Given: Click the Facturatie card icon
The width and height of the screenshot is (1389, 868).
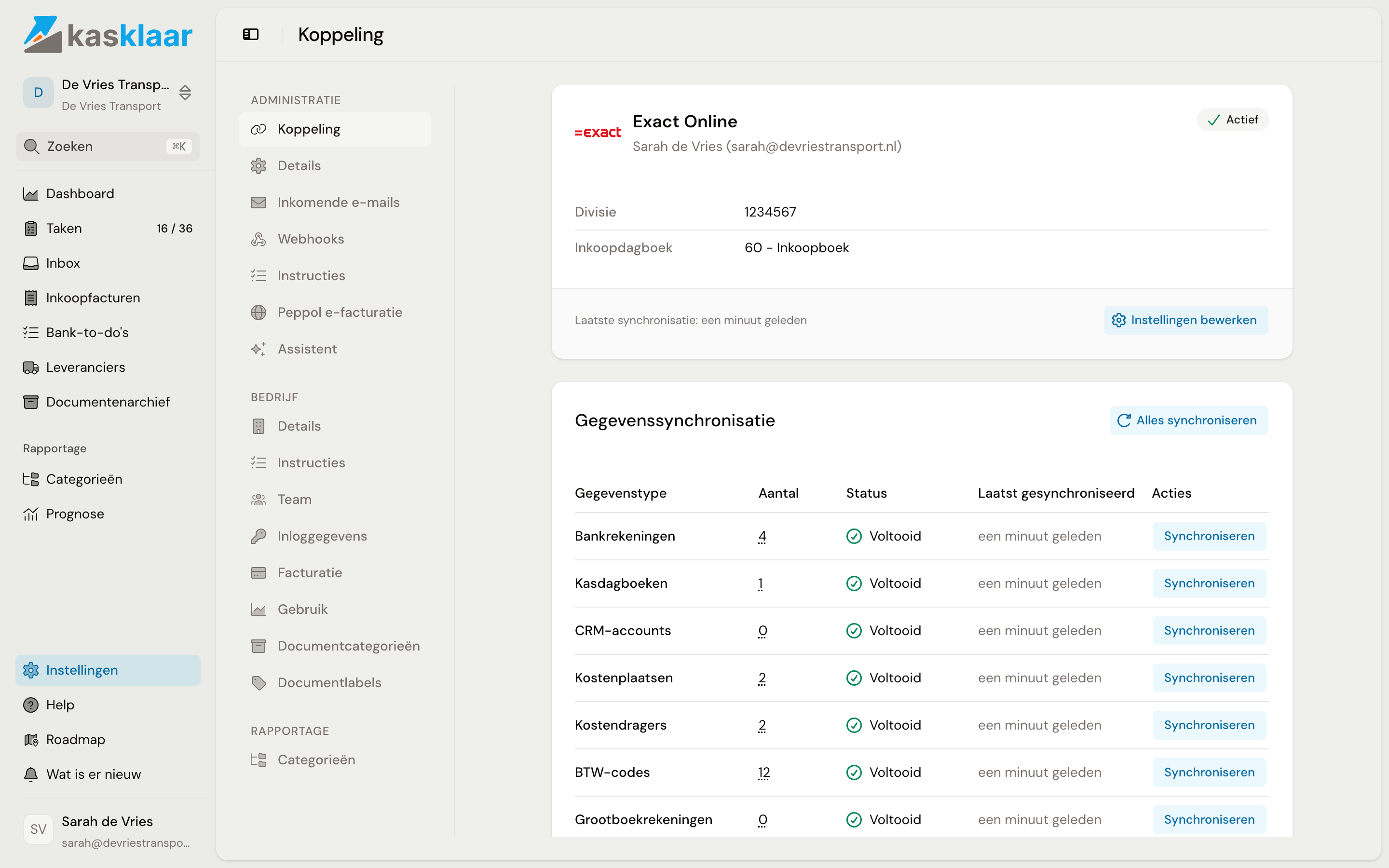Looking at the screenshot, I should point(259,573).
